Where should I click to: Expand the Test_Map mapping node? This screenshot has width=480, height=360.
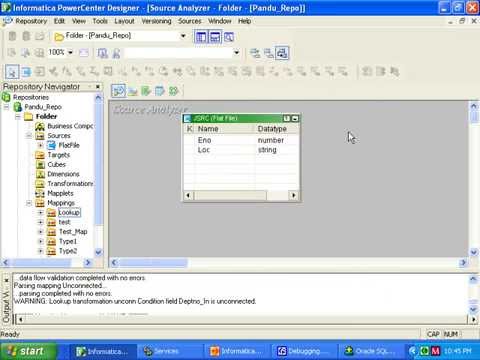(41, 232)
